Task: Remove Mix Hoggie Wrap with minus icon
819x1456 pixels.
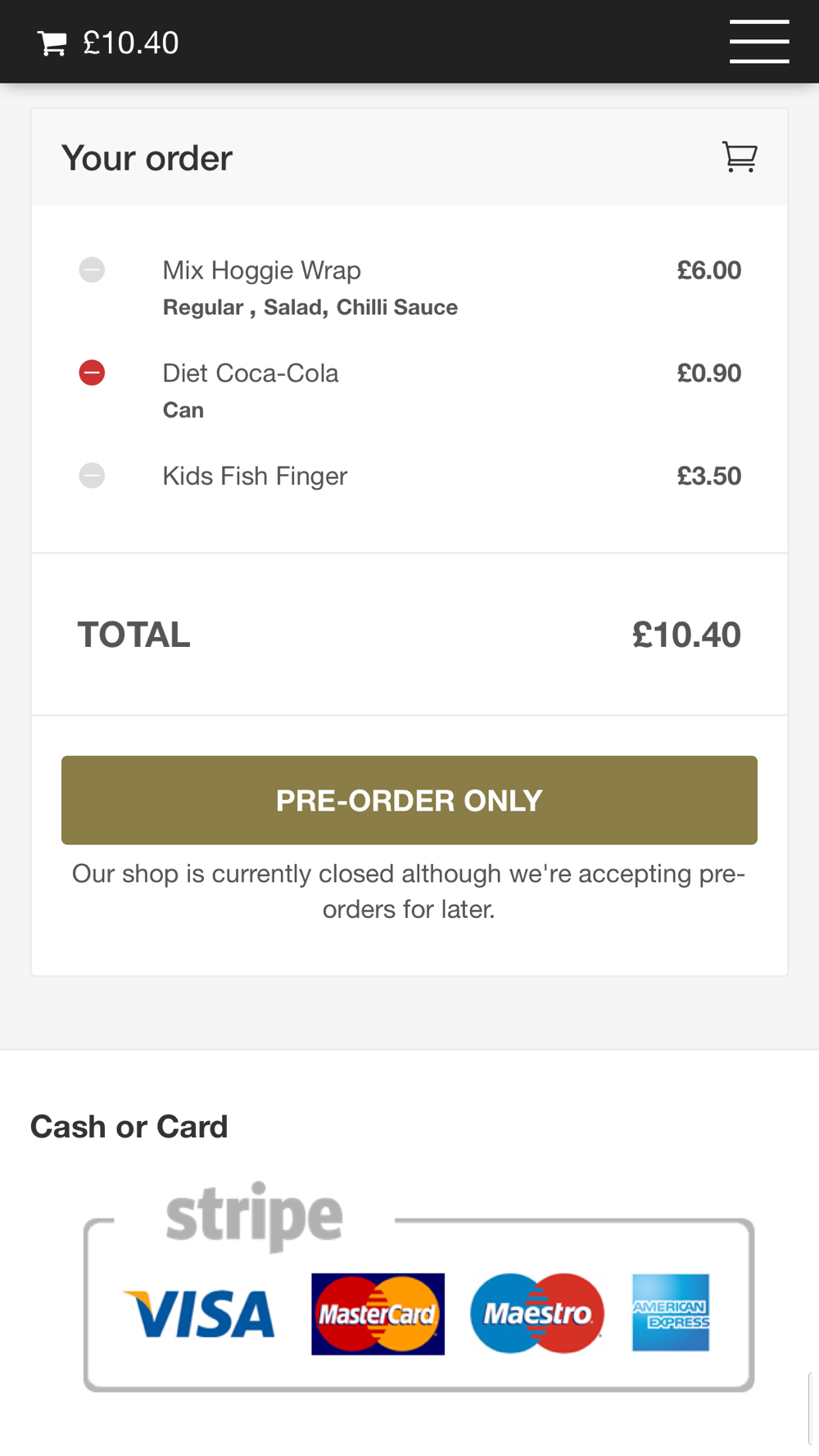Action: [x=92, y=269]
